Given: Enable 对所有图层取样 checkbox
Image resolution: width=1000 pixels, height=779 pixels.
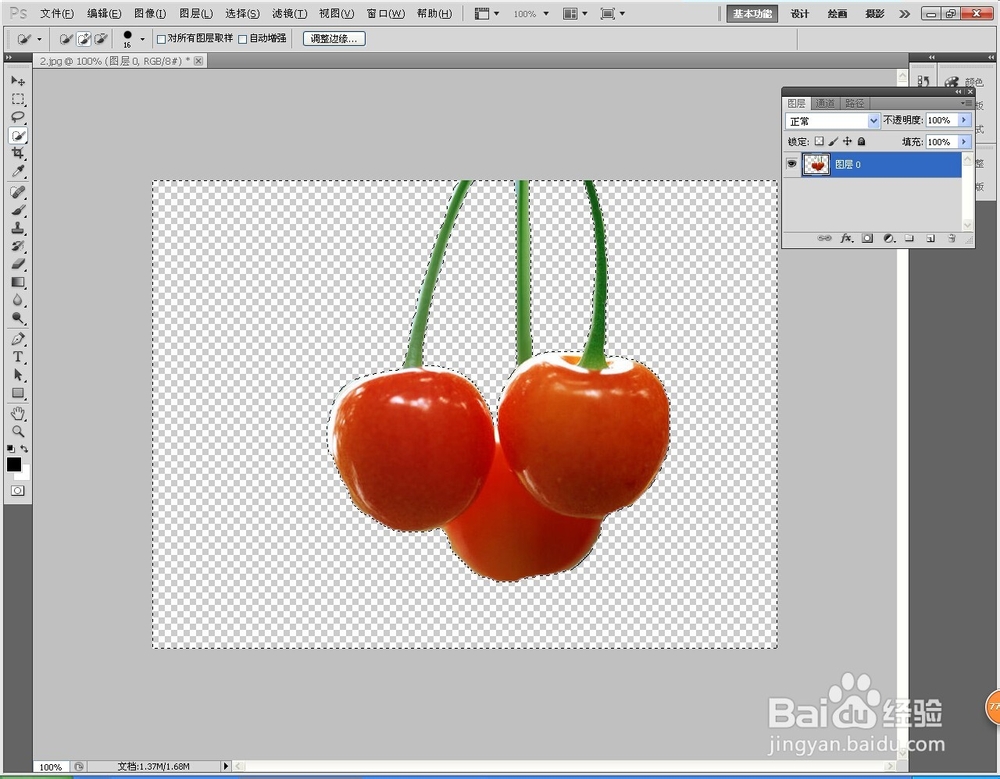Looking at the screenshot, I should [161, 39].
